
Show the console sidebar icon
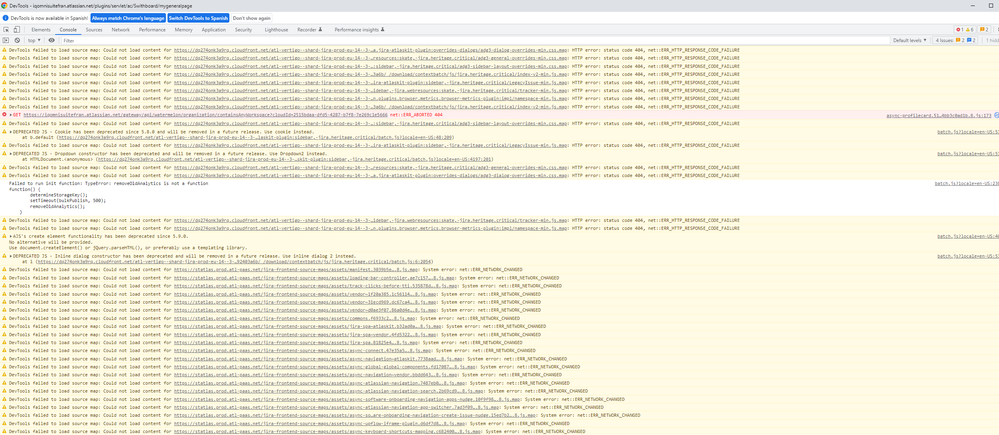(6, 40)
